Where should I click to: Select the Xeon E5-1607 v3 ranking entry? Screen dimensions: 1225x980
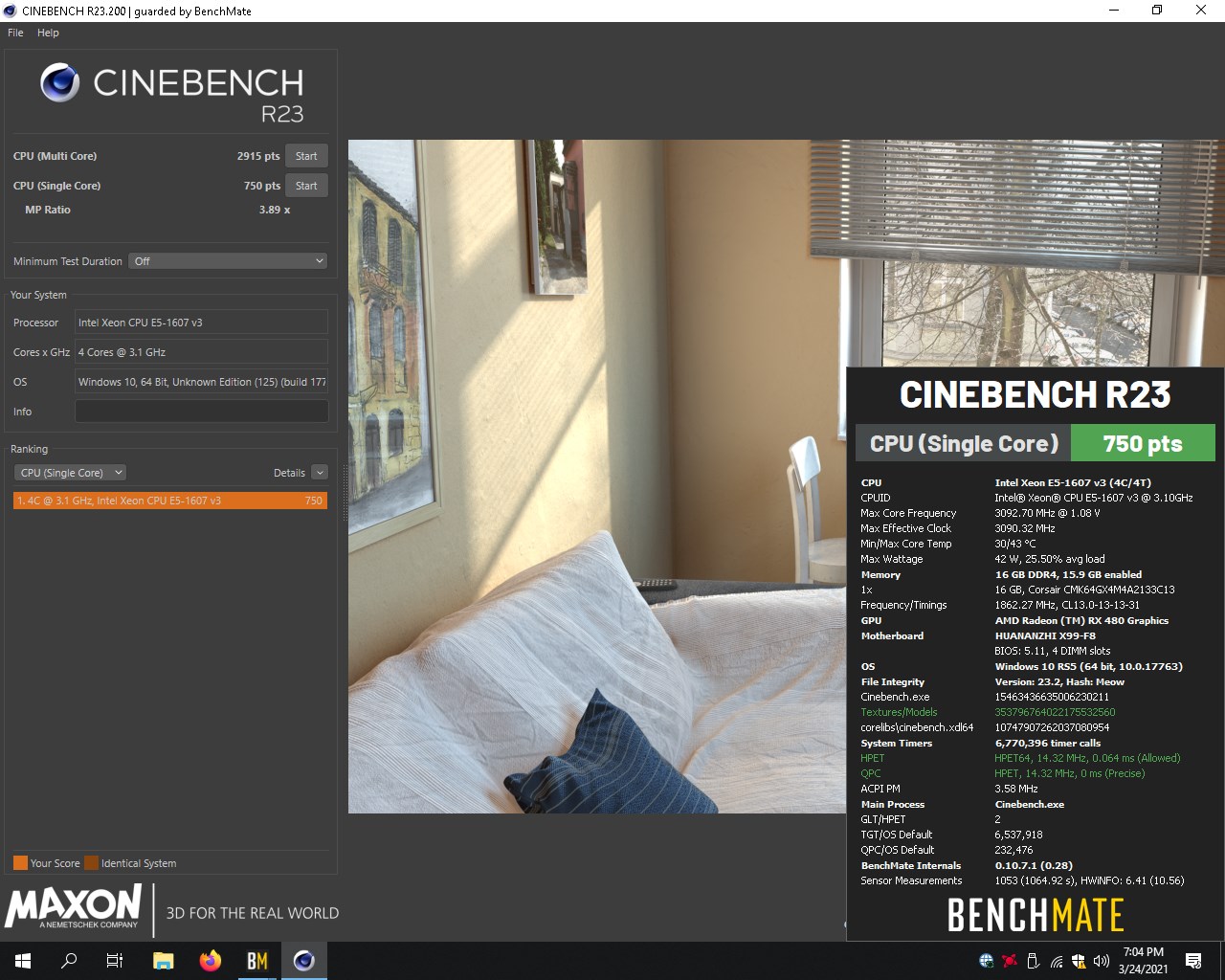(x=170, y=501)
